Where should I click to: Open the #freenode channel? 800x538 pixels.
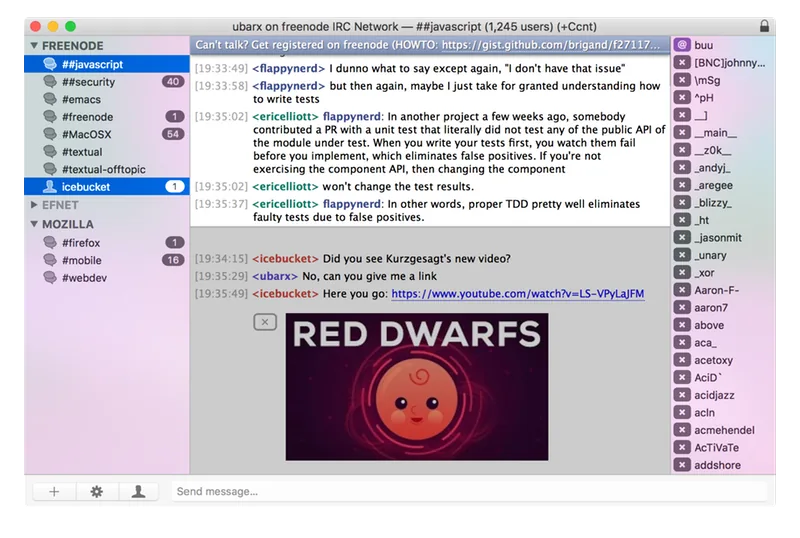(x=107, y=117)
